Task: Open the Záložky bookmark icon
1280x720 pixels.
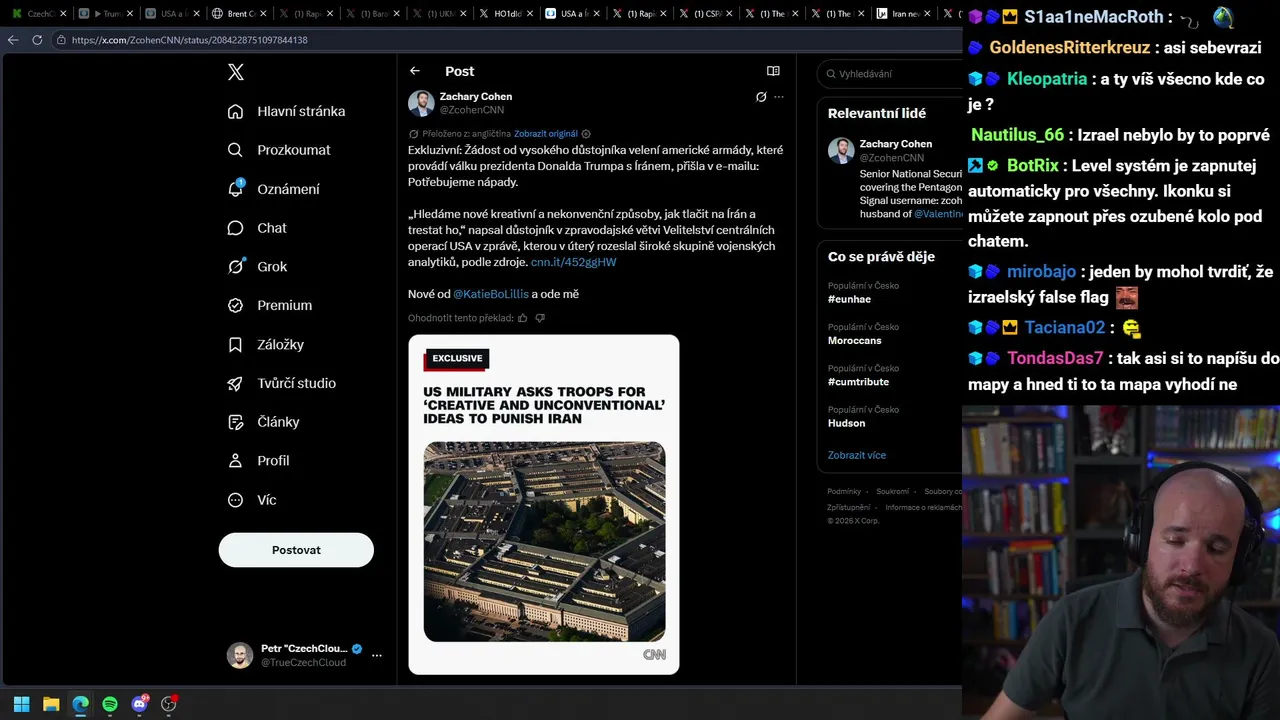Action: click(235, 344)
